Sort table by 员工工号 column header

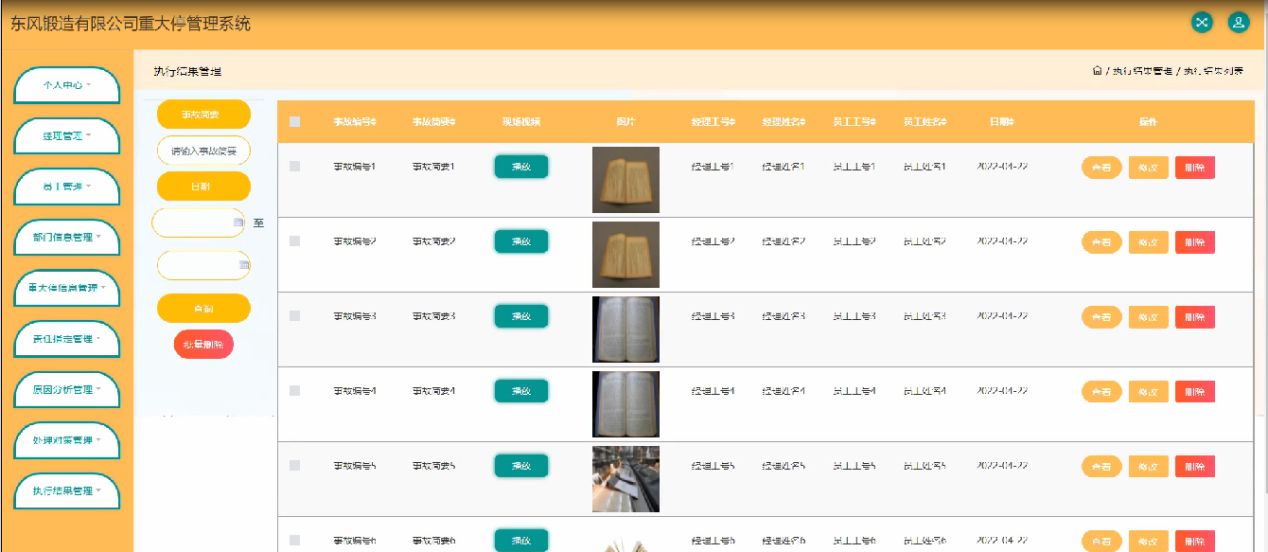(x=854, y=122)
